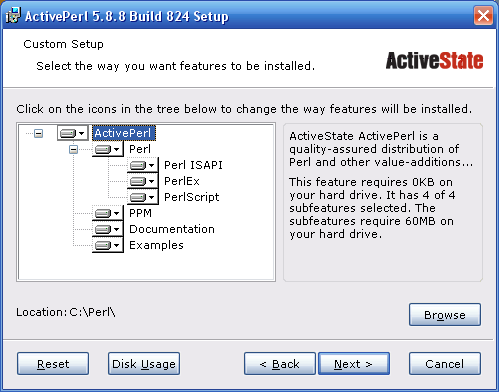The width and height of the screenshot is (499, 392).
Task: Open the Perl ISAPI feature drive icon dropdown
Action: (x=142, y=165)
